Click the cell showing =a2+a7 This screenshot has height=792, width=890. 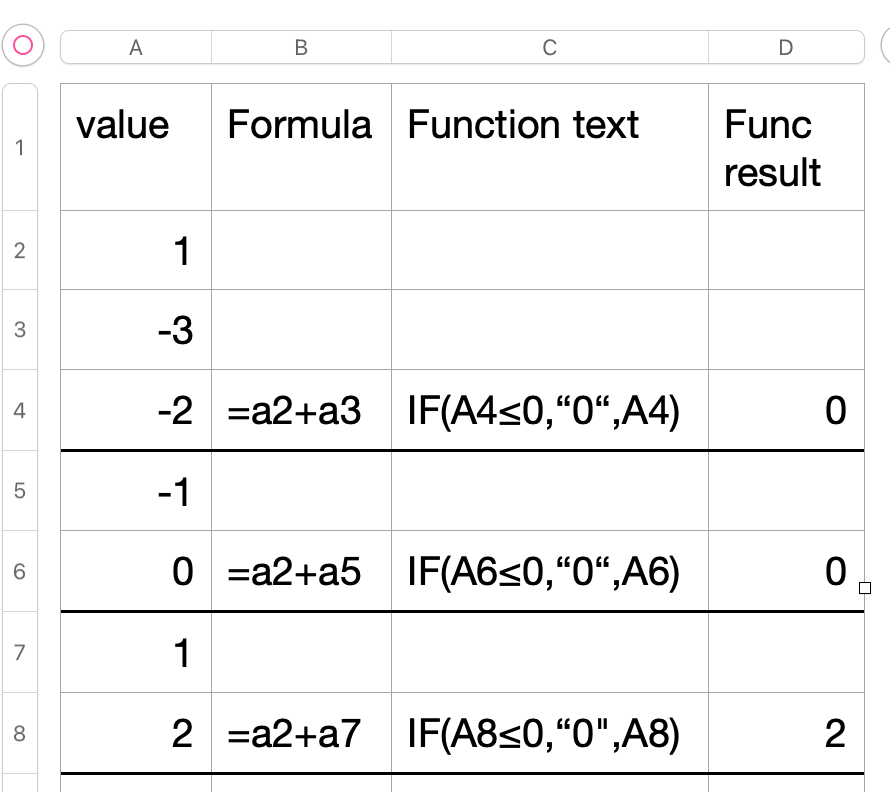pyautogui.click(x=301, y=734)
